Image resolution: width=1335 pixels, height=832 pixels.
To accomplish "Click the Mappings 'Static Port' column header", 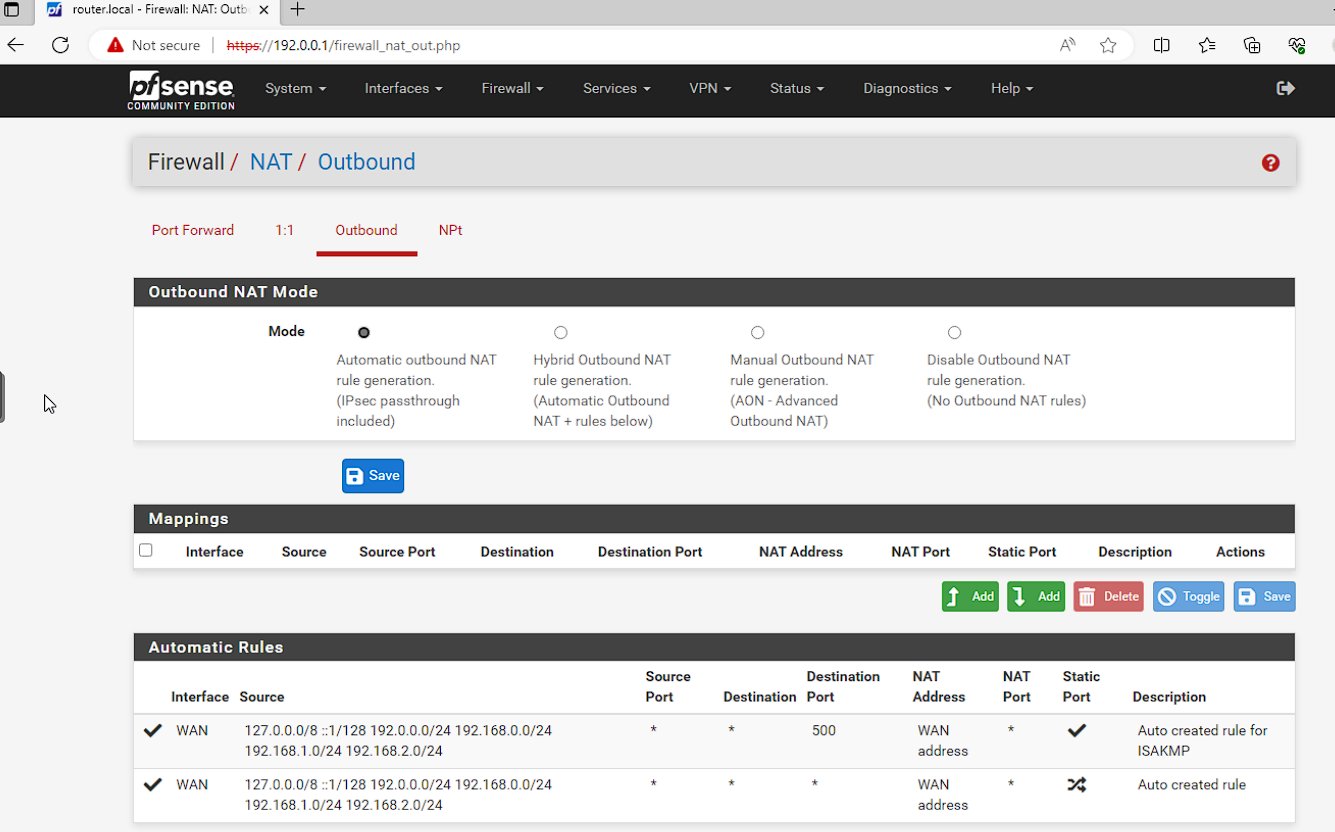I will (x=1022, y=552).
